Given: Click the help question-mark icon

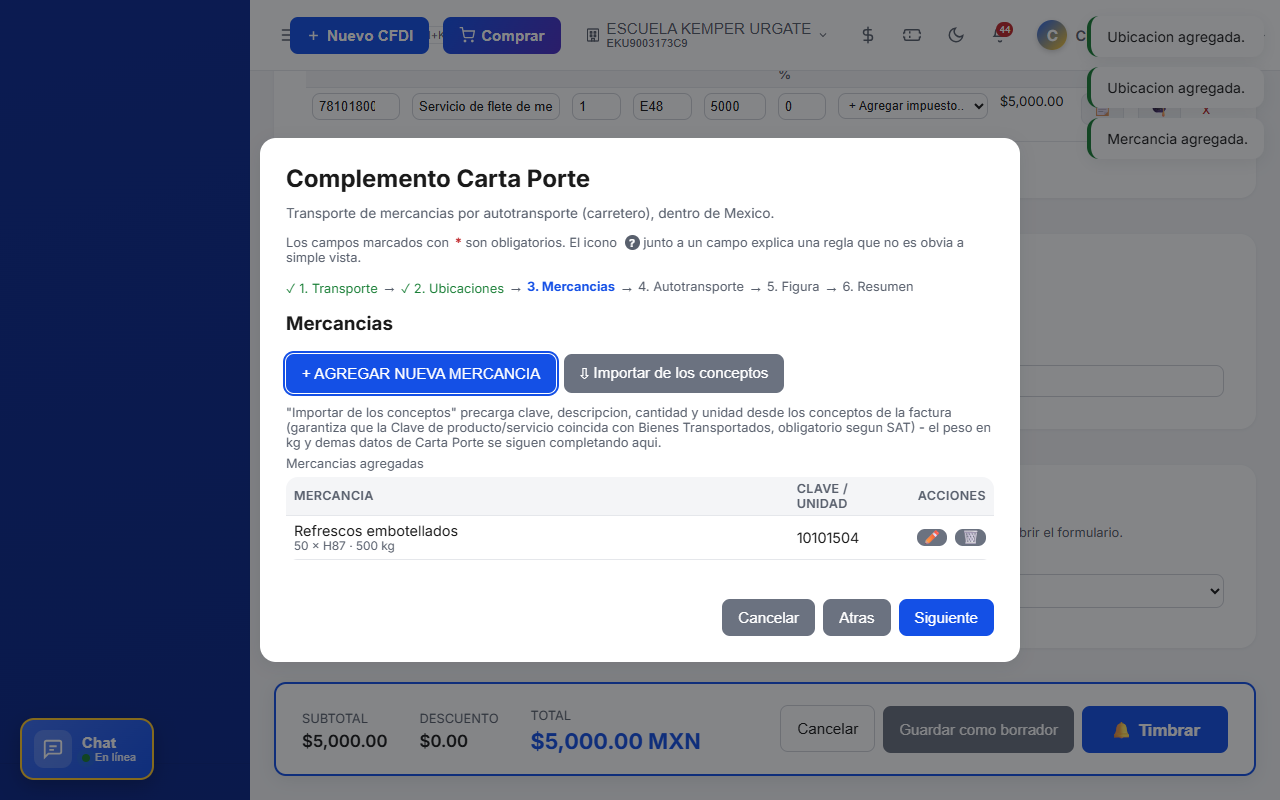Looking at the screenshot, I should tap(632, 243).
